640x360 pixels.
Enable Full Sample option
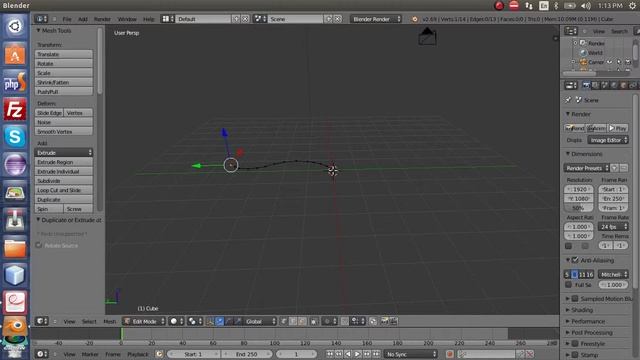click(568, 284)
